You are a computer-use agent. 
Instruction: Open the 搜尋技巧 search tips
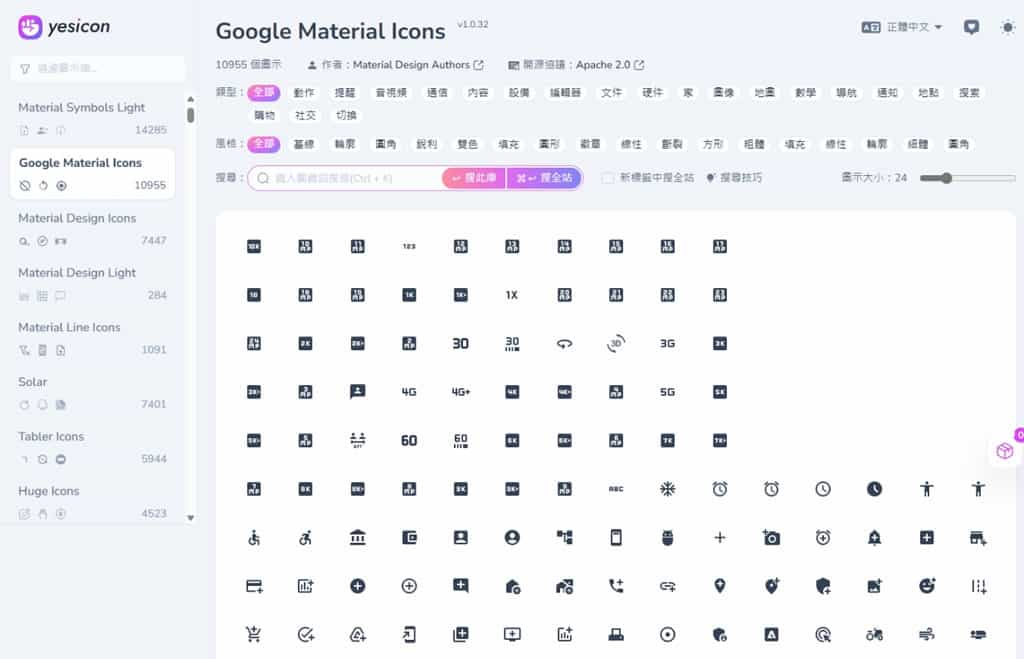734,178
